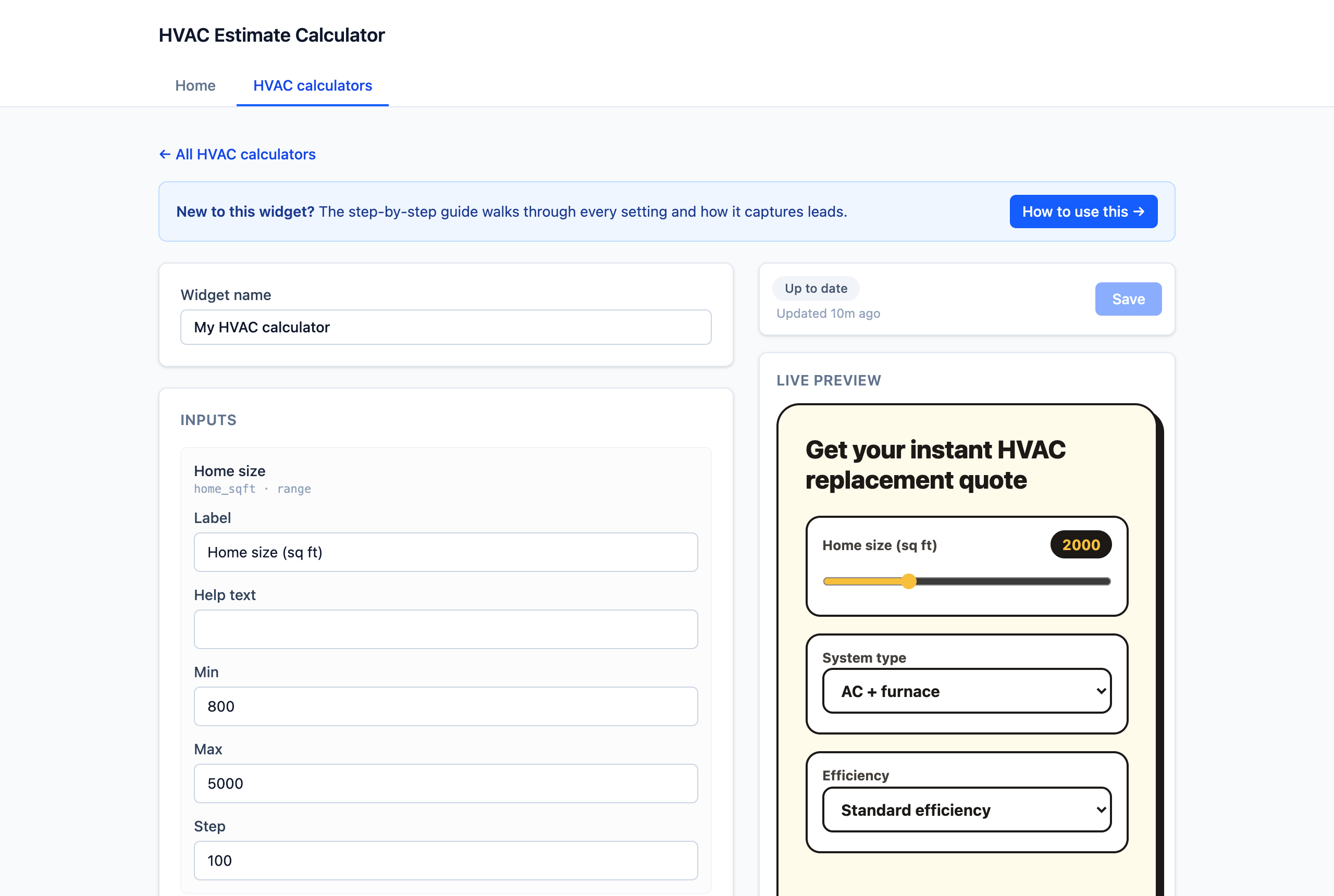This screenshot has height=896, width=1334.
Task: Edit the Widget name field
Action: coord(446,328)
